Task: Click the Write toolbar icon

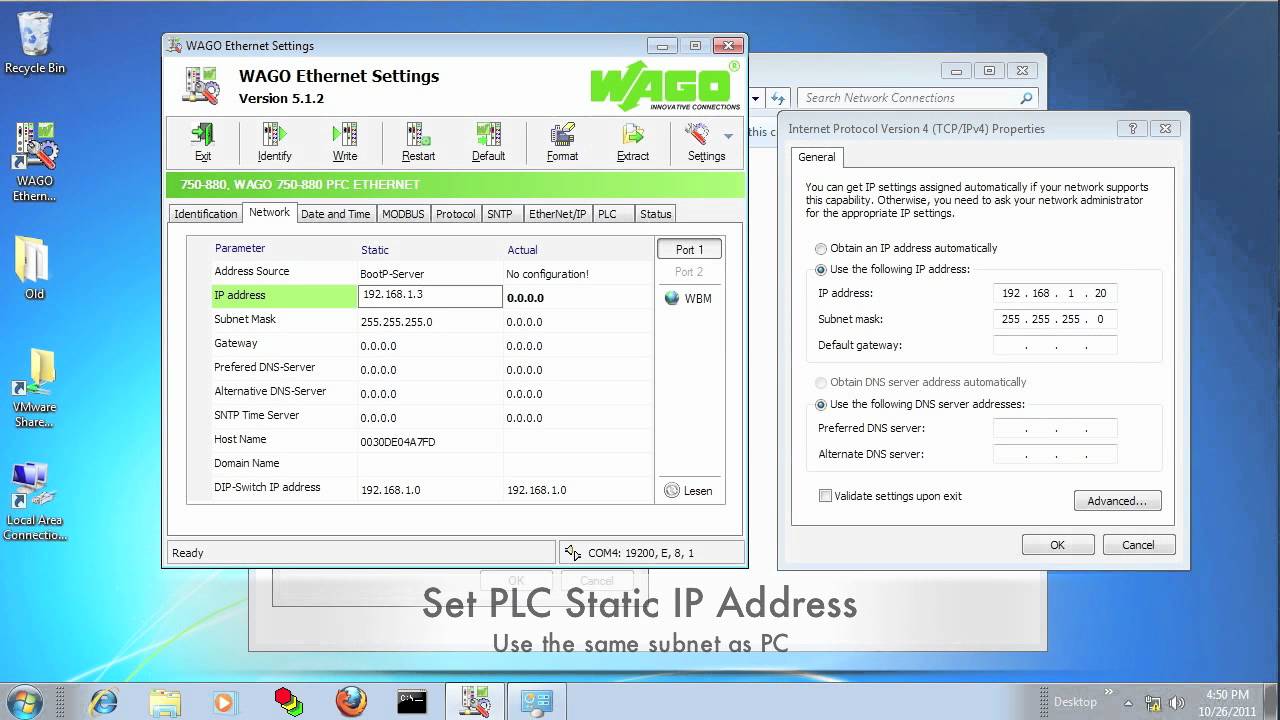Action: [345, 142]
